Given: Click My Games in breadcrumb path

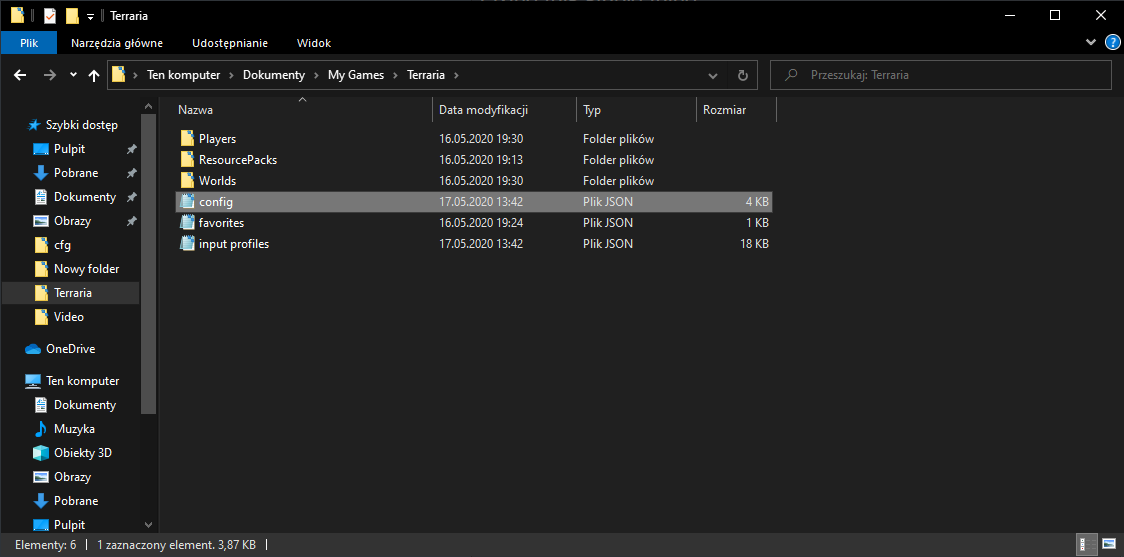Looking at the screenshot, I should pos(356,75).
